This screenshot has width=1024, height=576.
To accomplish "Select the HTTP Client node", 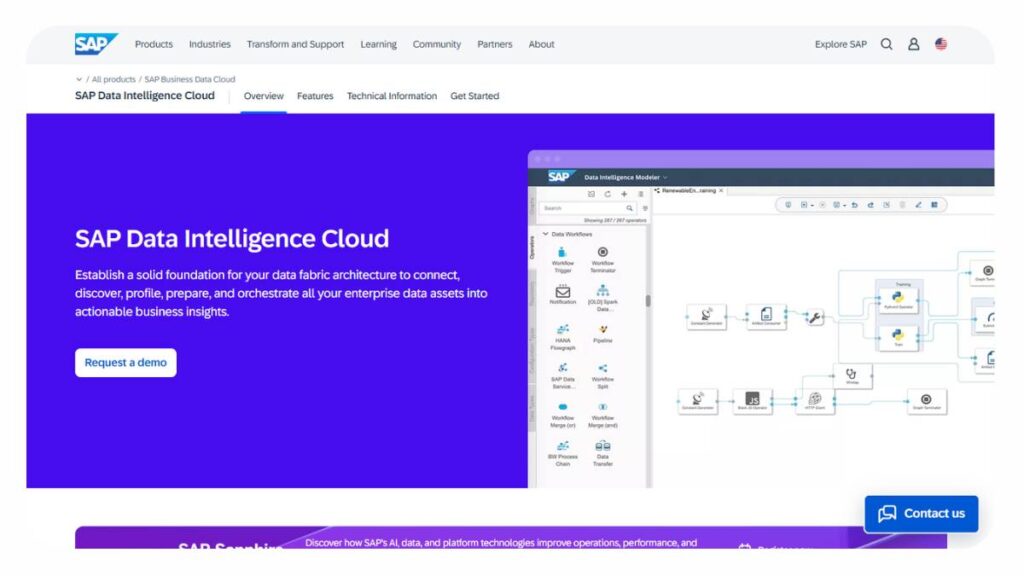I will pyautogui.click(x=814, y=400).
